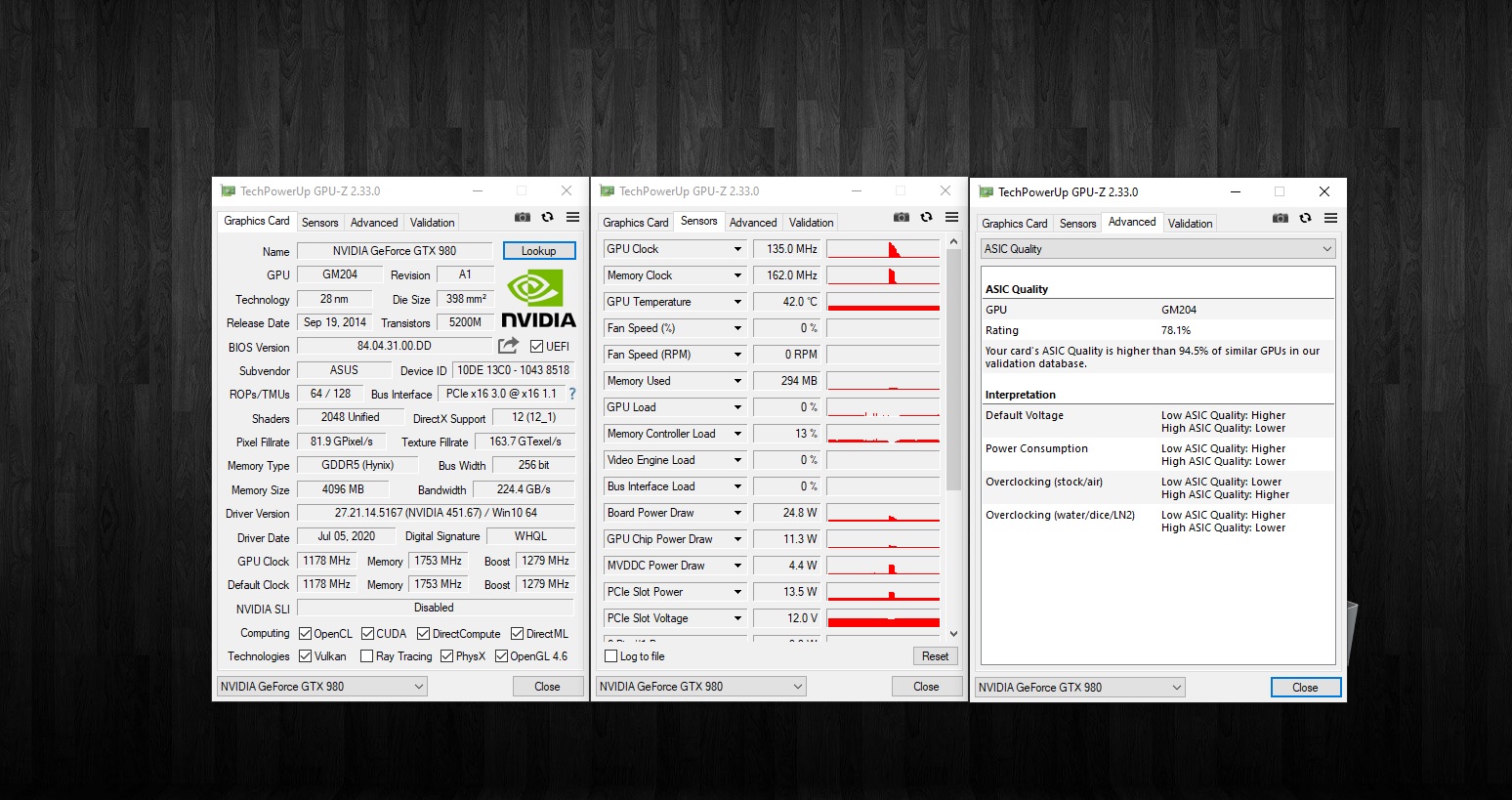Viewport: 1512px width, 800px height.
Task: Open Validation tab in the Advanced window
Action: [1191, 224]
